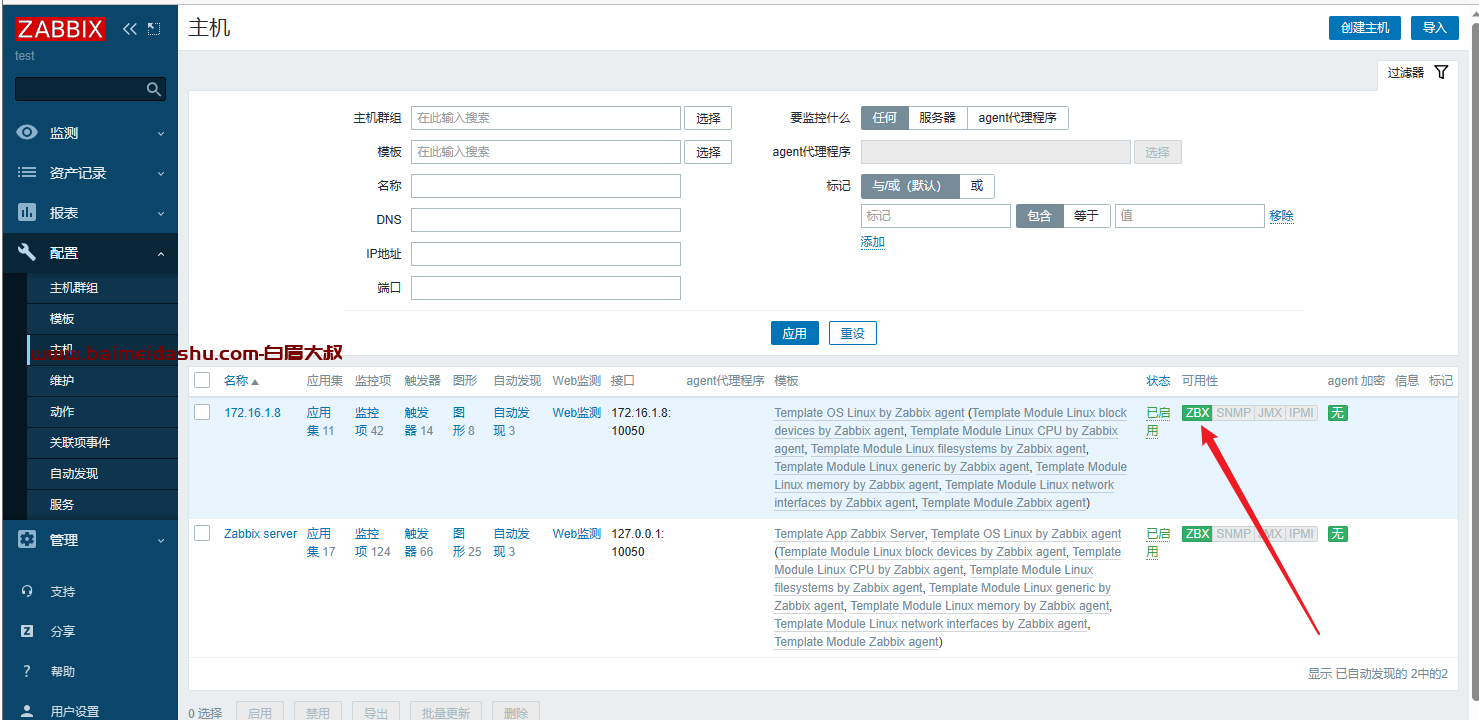The height and width of the screenshot is (720, 1479).
Task: Click the question mark icon for 帮助
Action: [x=27, y=672]
